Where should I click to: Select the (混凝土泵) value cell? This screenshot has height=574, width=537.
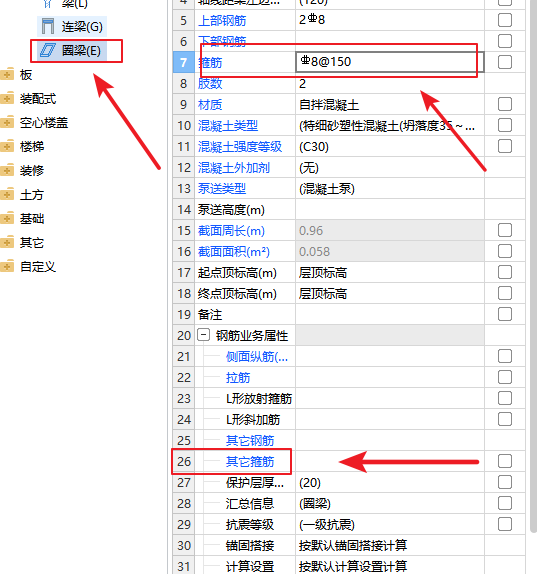tap(389, 189)
